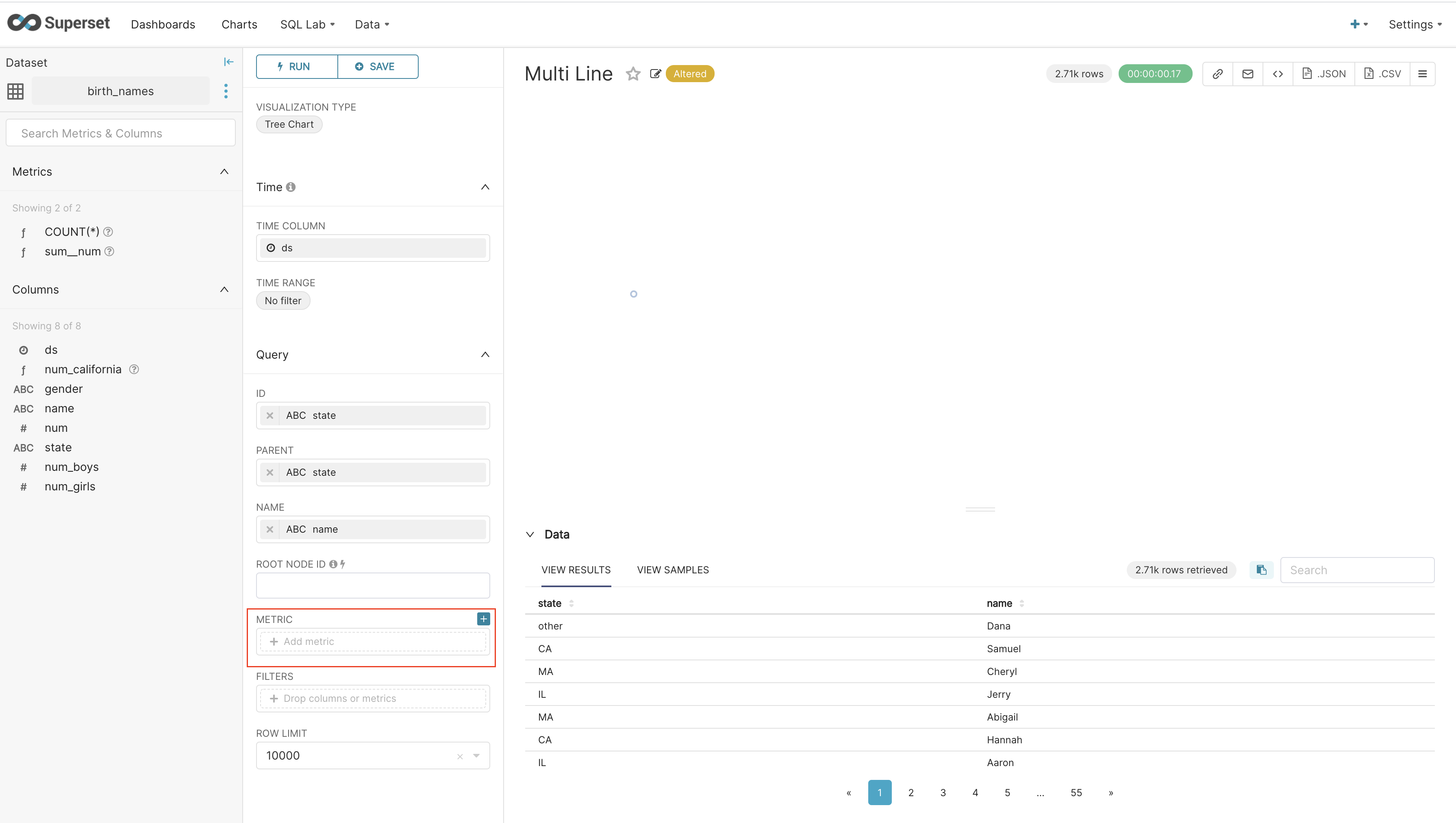Sort the state column
The width and height of the screenshot is (1456, 823).
click(571, 603)
